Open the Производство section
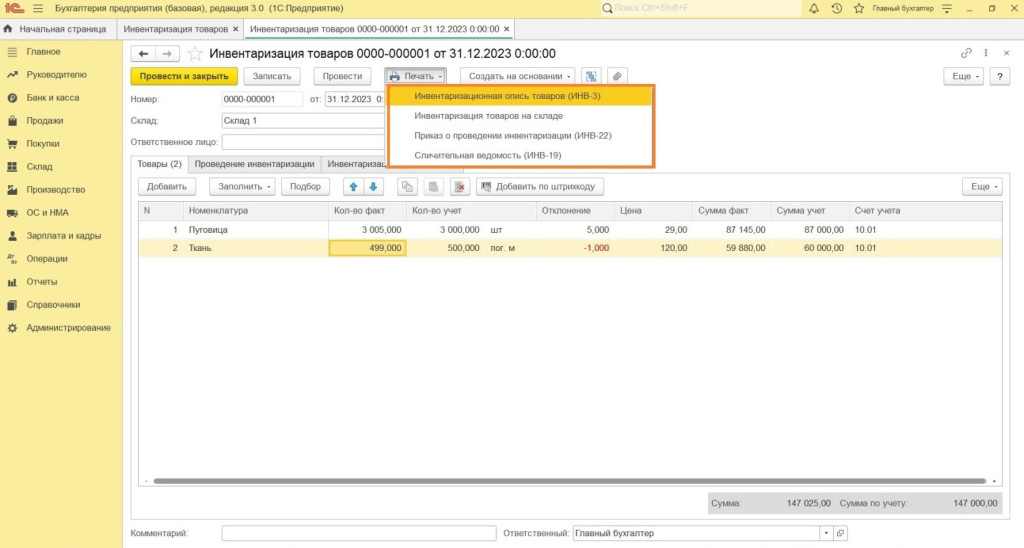The height and width of the screenshot is (548, 1024). (x=61, y=189)
